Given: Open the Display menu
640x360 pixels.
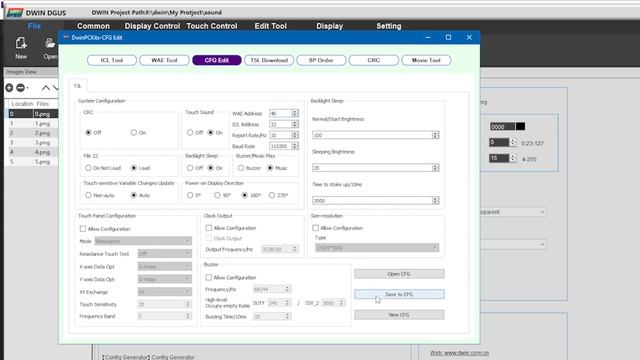Looking at the screenshot, I should tap(329, 26).
